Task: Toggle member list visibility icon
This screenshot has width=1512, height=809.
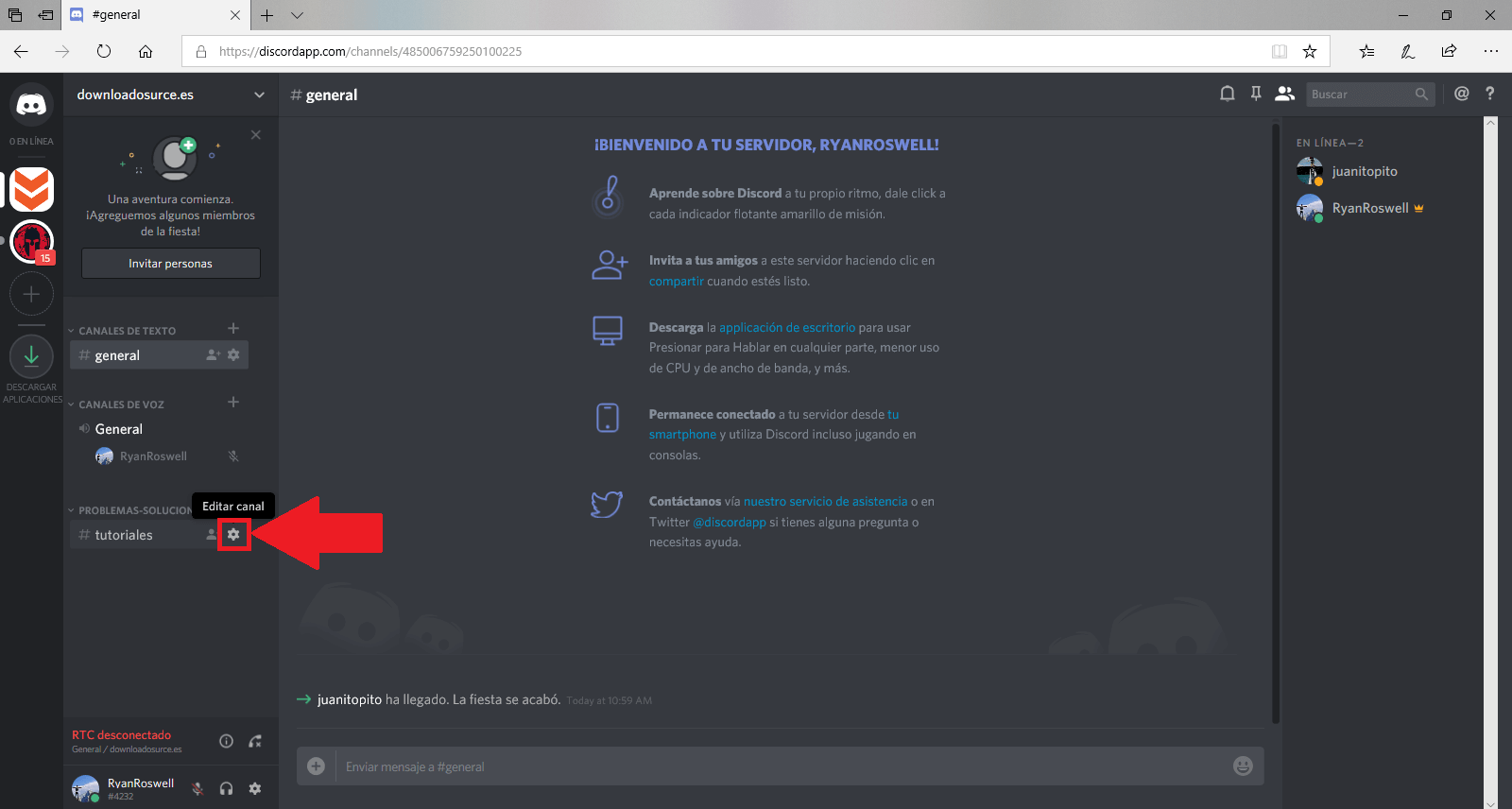Action: point(1284,94)
